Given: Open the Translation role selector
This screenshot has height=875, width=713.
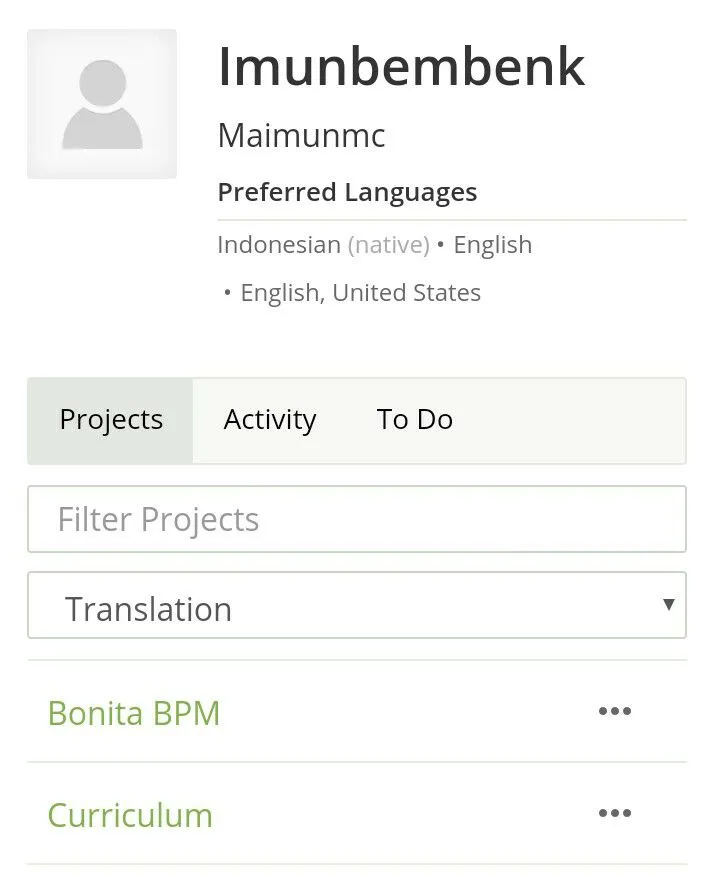Looking at the screenshot, I should 356,605.
